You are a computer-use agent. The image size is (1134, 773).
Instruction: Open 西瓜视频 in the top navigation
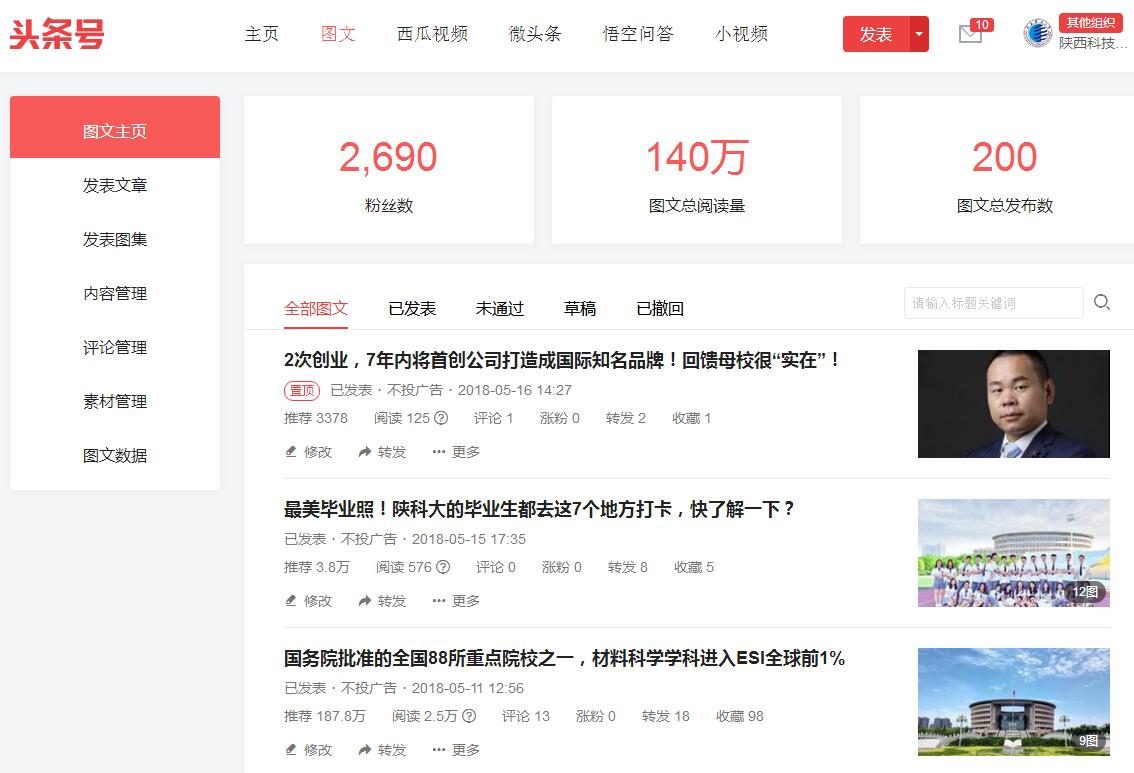click(432, 34)
